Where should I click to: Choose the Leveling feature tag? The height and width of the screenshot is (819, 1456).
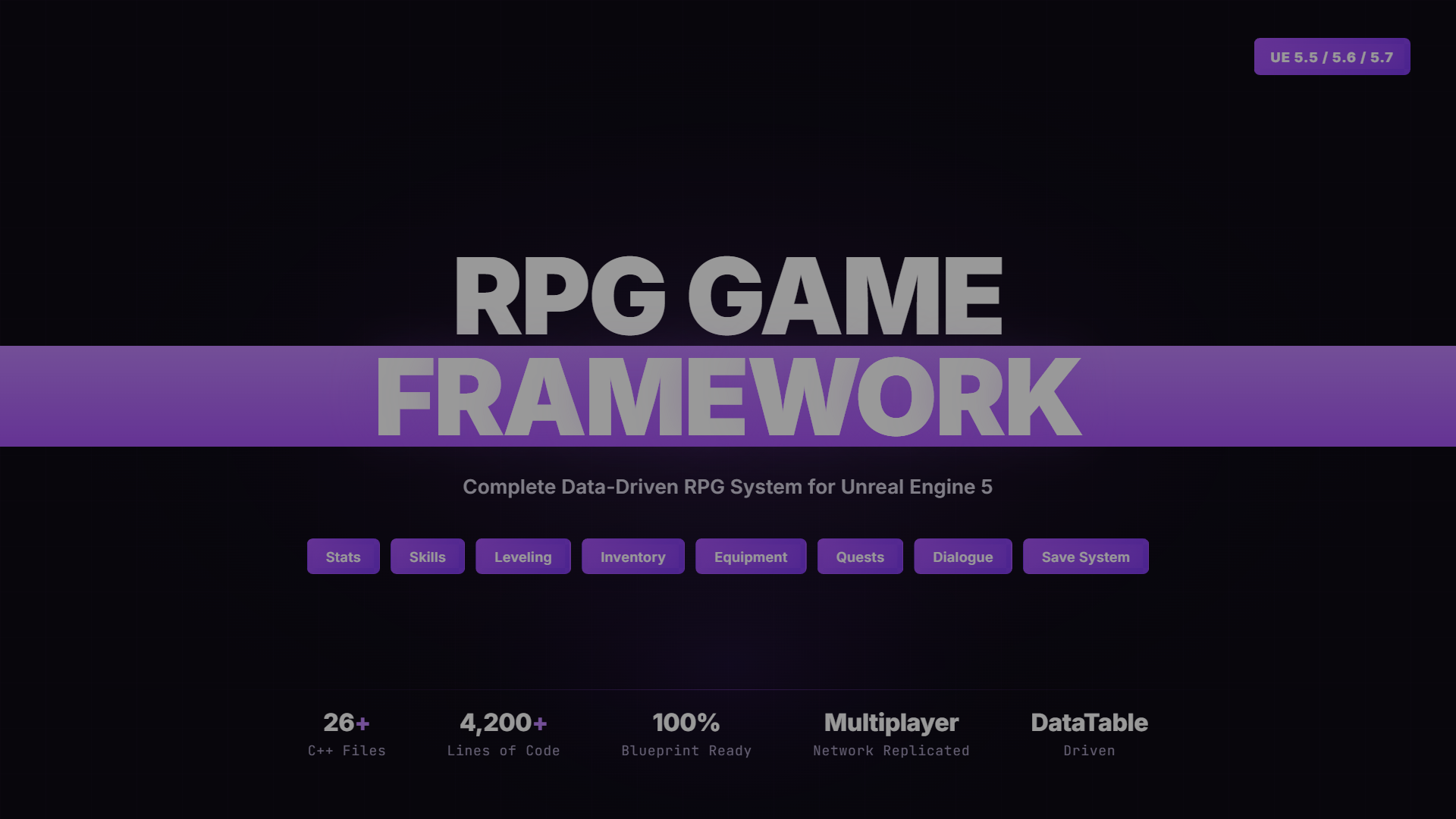coord(523,557)
